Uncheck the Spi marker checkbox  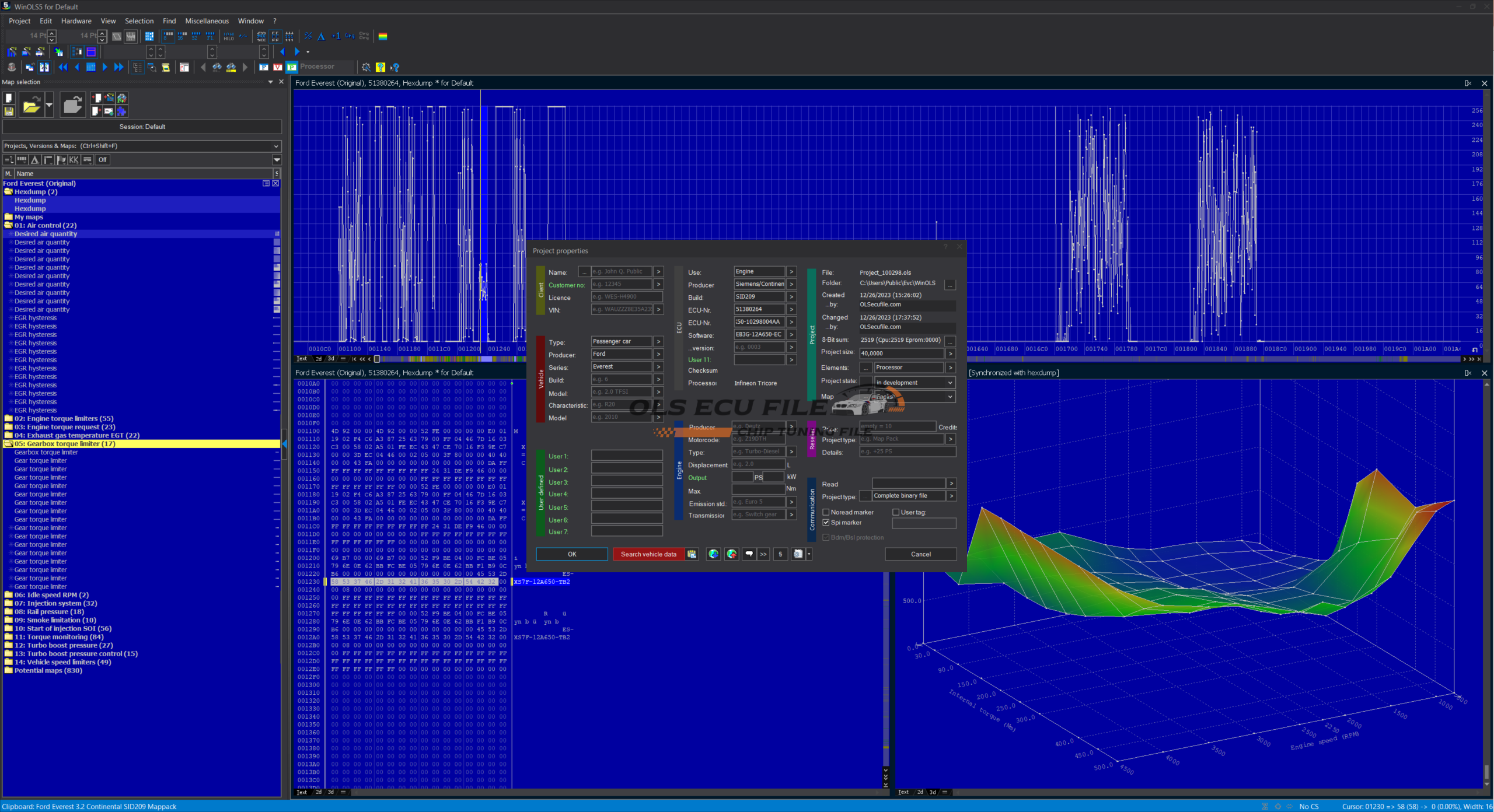click(826, 523)
